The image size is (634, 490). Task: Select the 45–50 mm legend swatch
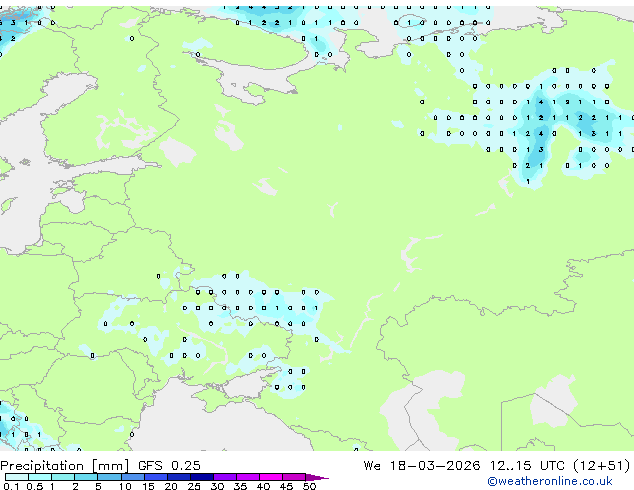(294, 477)
